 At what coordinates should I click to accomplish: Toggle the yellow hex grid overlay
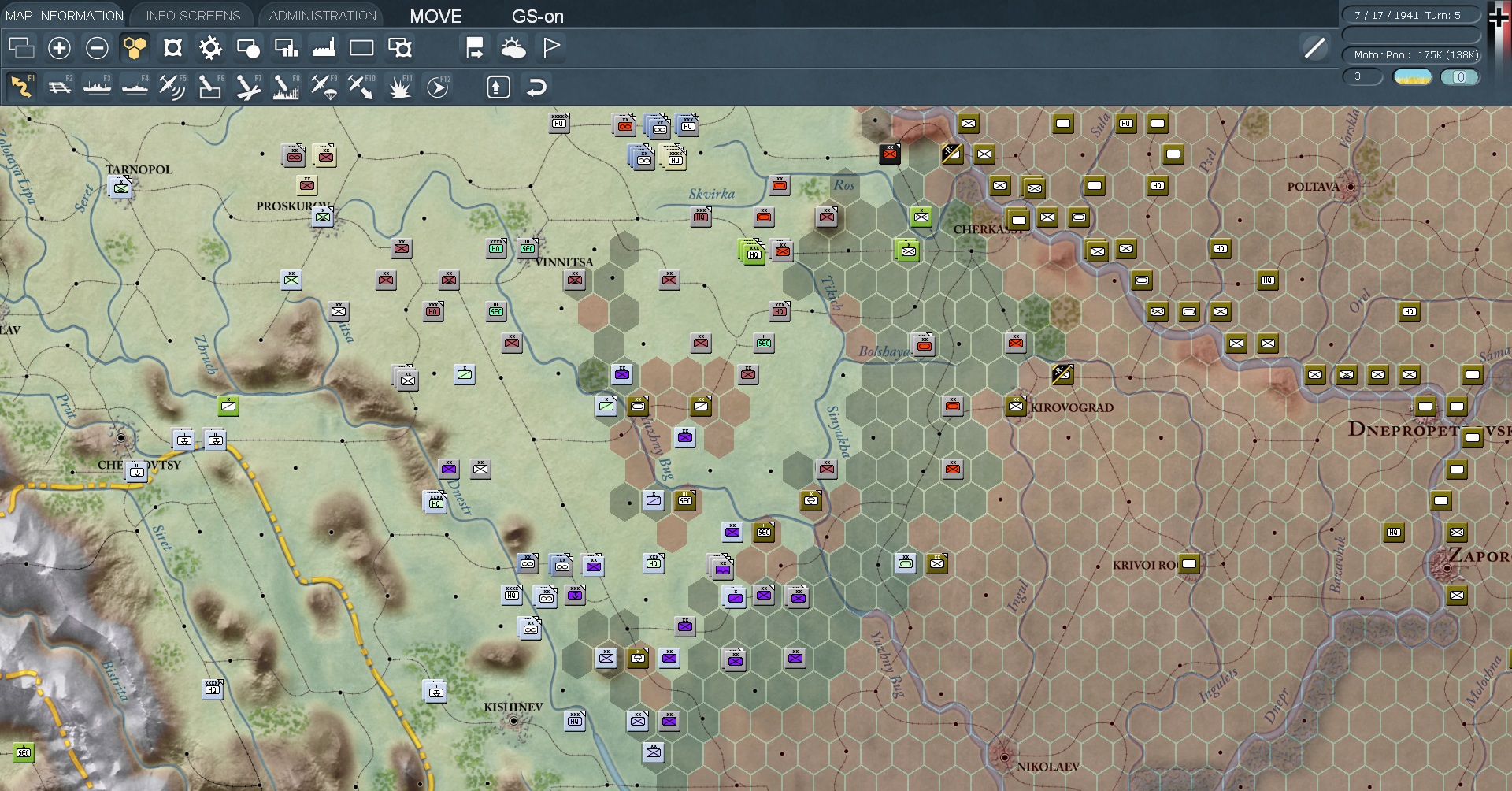click(135, 48)
